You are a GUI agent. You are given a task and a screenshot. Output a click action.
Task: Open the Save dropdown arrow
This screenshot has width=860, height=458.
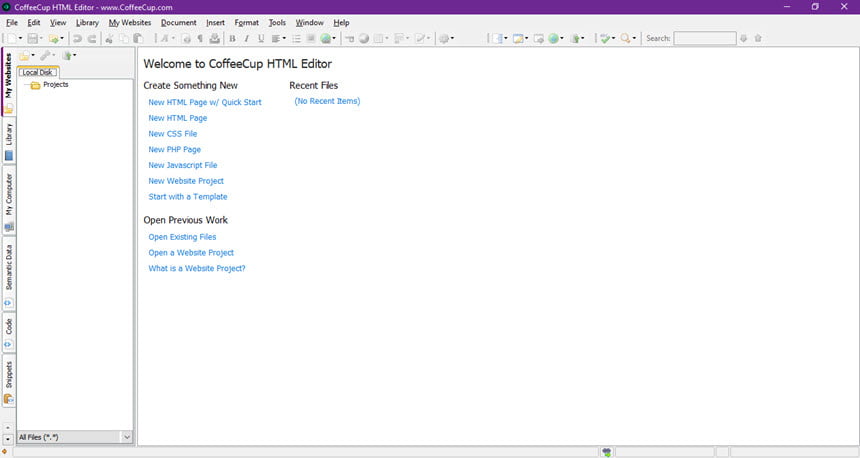coord(41,38)
